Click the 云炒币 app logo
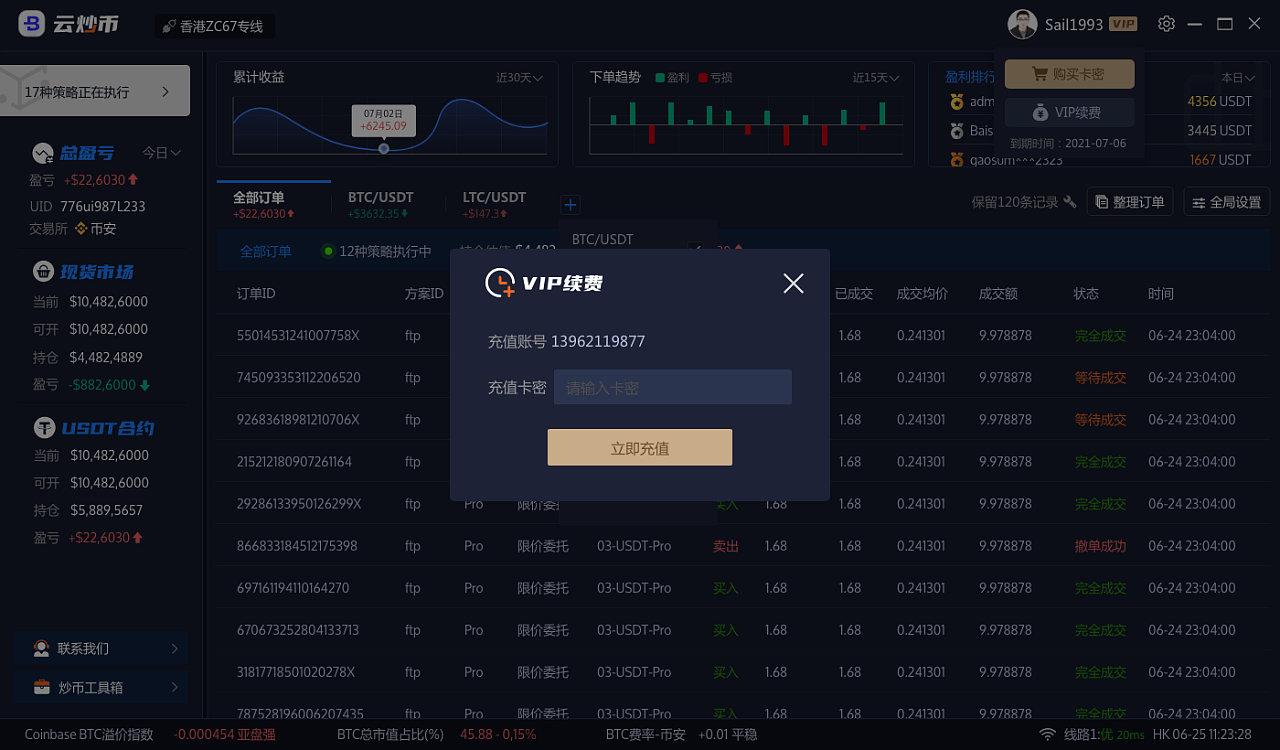1280x750 pixels. pyautogui.click(x=68, y=24)
